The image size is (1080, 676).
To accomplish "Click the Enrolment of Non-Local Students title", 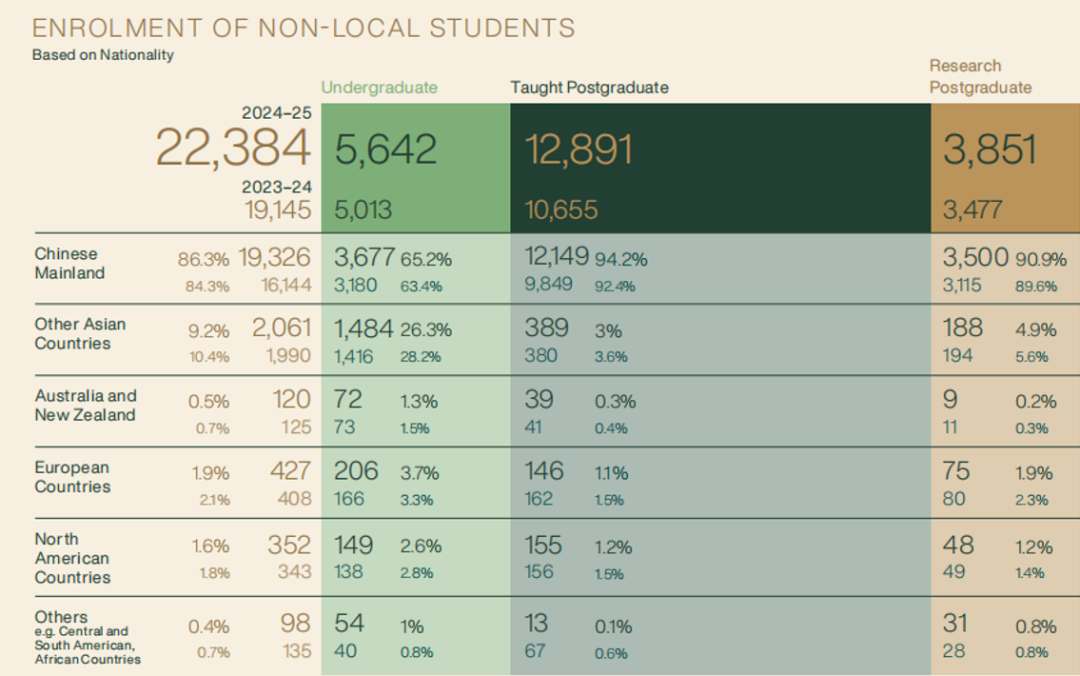I will pos(303,27).
